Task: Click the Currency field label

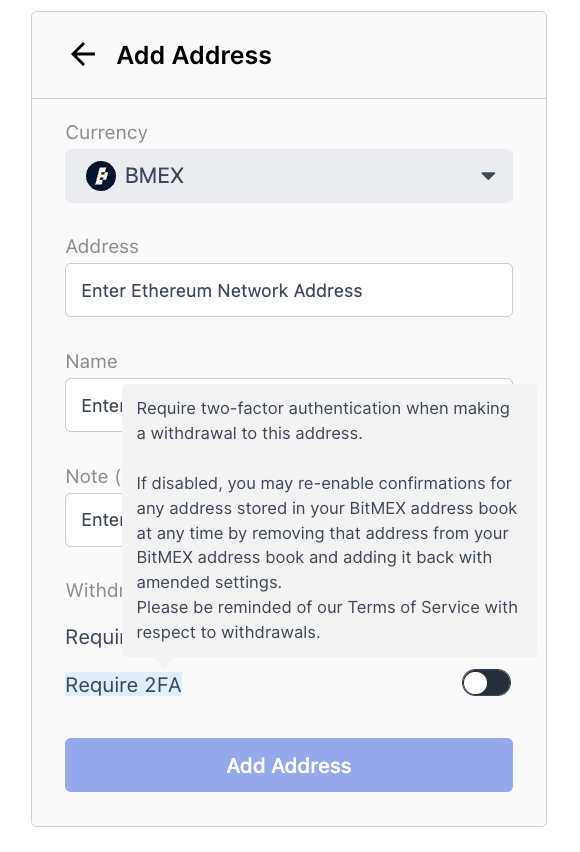Action: (x=107, y=133)
